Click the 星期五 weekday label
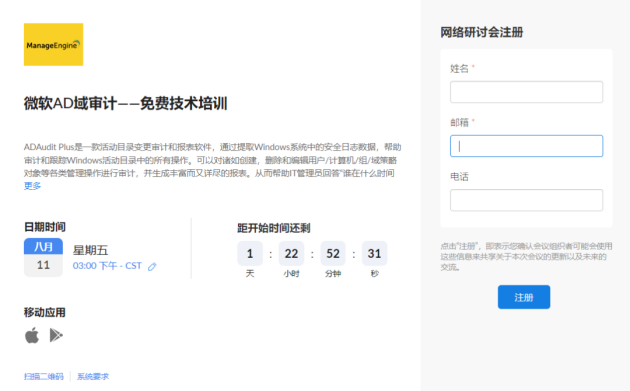This screenshot has width=630, height=391. [x=90, y=251]
